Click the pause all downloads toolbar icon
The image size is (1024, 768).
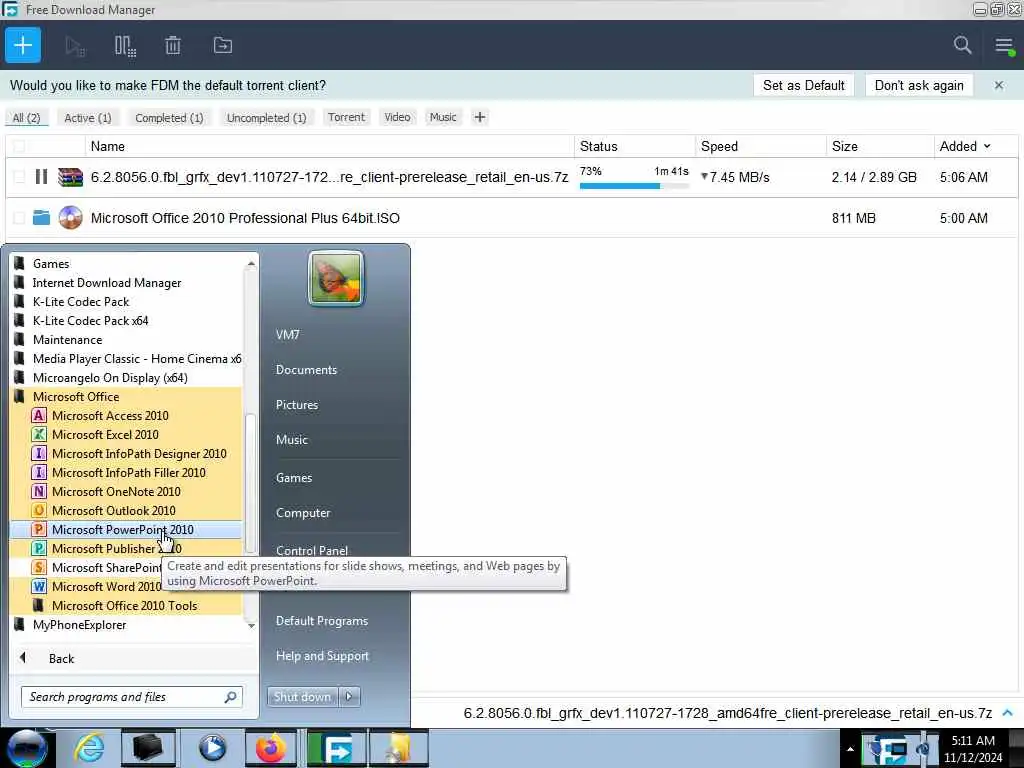click(125, 46)
